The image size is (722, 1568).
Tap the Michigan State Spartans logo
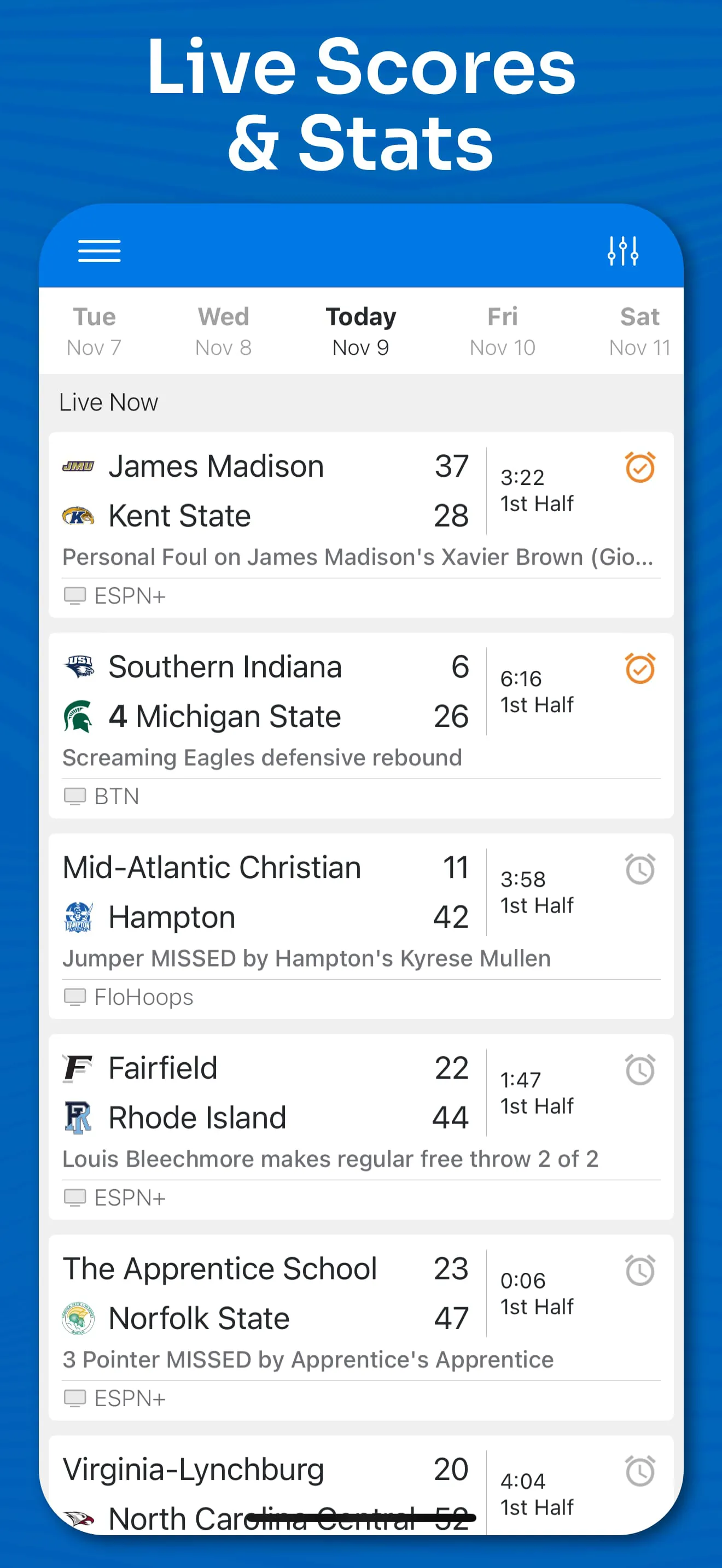(78, 716)
